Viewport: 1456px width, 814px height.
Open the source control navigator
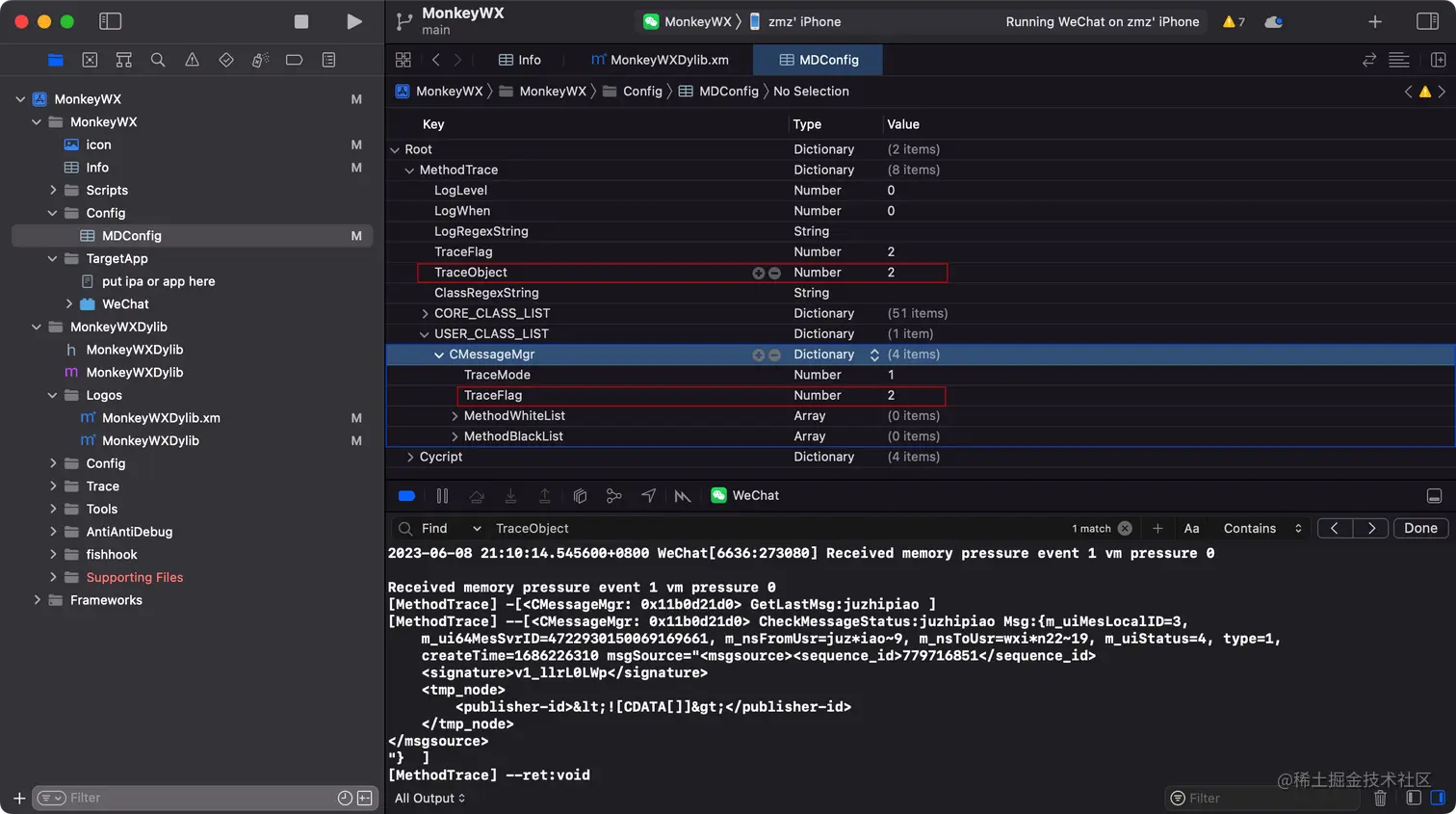pyautogui.click(x=90, y=60)
